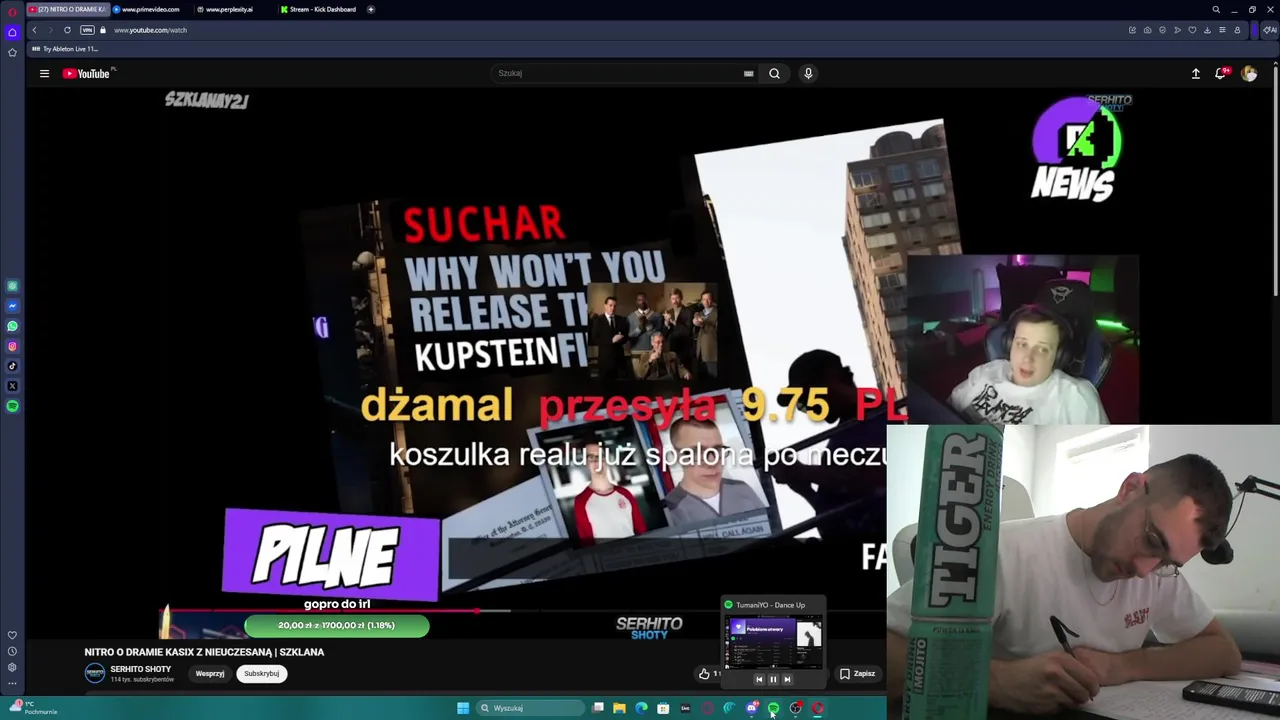Open the Try Ableton Live 11 bookmark
The height and width of the screenshot is (720, 1280).
click(x=65, y=49)
